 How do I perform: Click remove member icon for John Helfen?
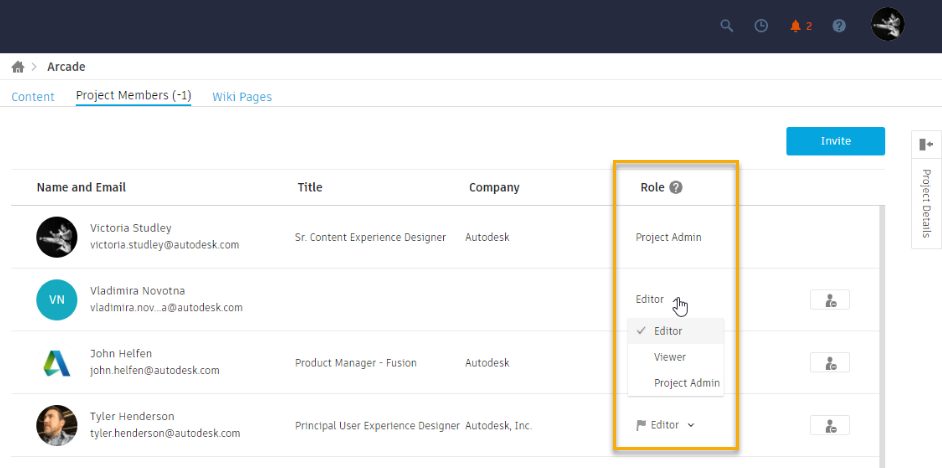[830, 362]
